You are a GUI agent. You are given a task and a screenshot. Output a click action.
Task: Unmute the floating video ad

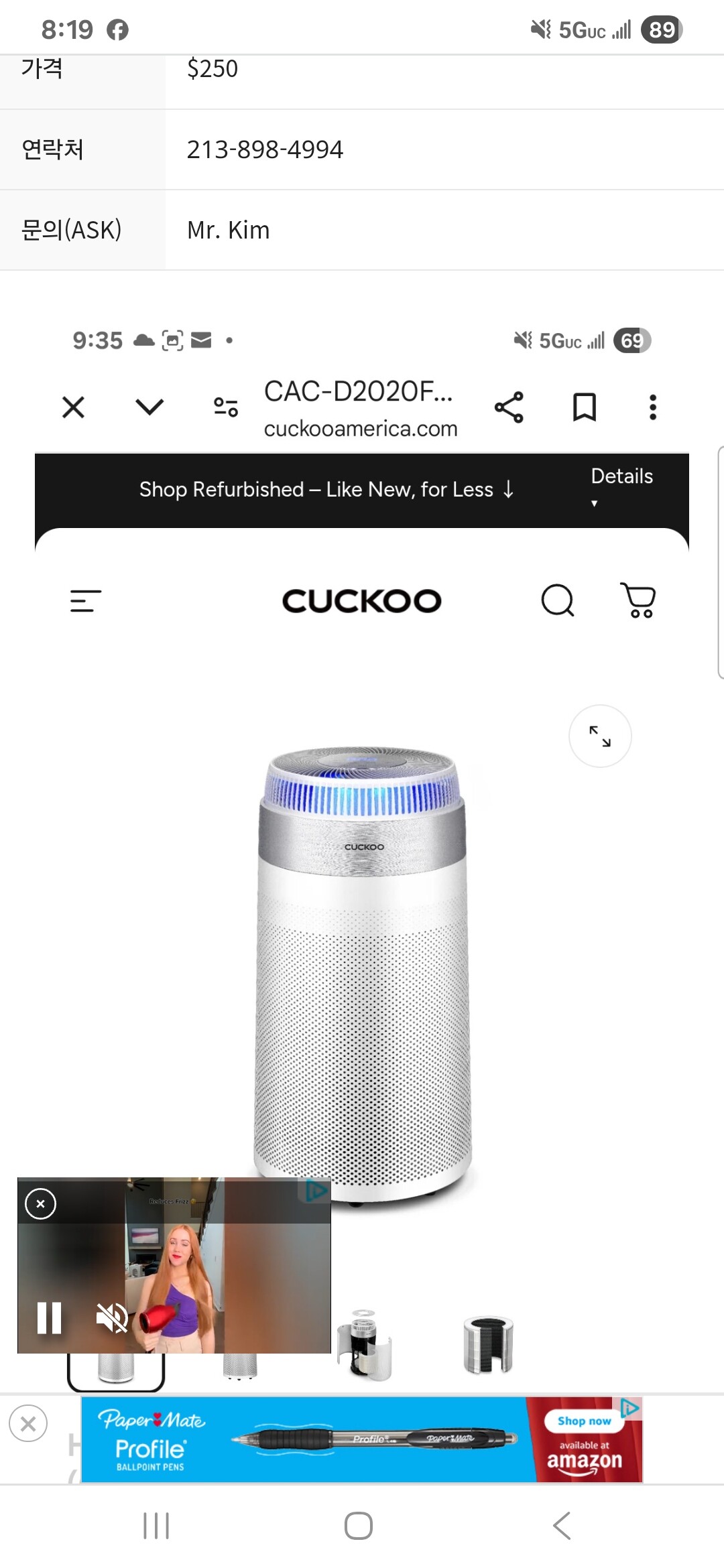112,1318
